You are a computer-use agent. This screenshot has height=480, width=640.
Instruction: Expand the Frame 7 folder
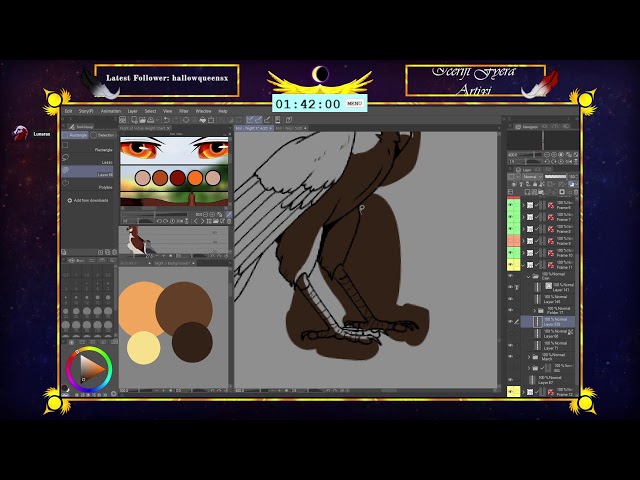pyautogui.click(x=524, y=217)
